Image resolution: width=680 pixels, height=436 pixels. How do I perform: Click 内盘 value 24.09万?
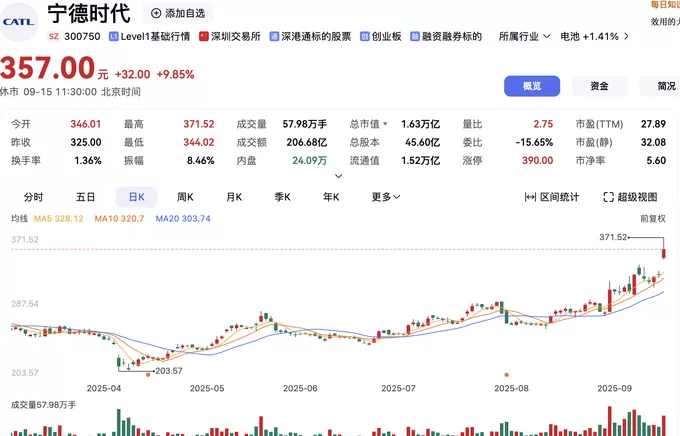pos(310,161)
